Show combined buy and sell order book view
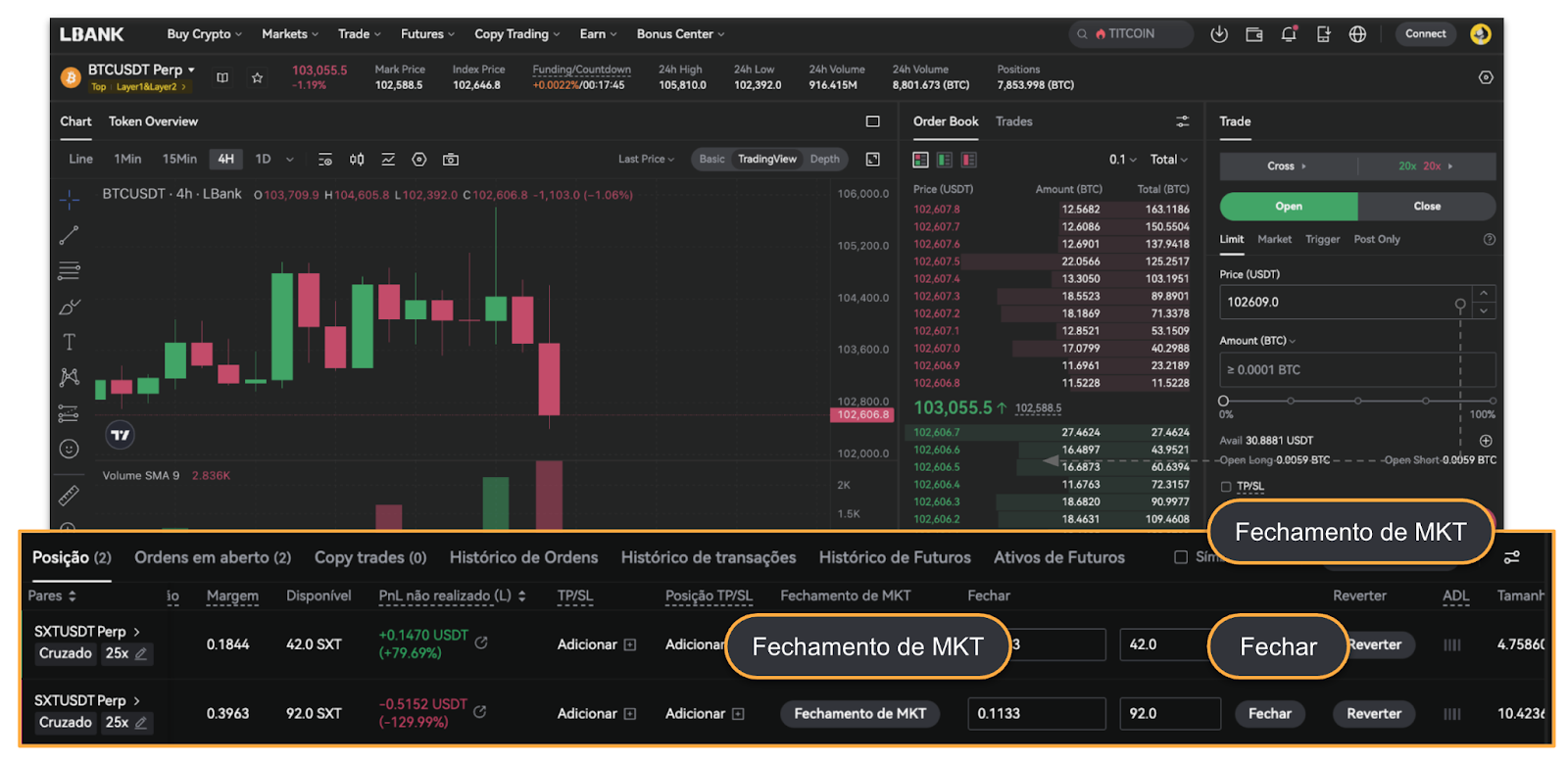The image size is (1568, 761). click(921, 160)
